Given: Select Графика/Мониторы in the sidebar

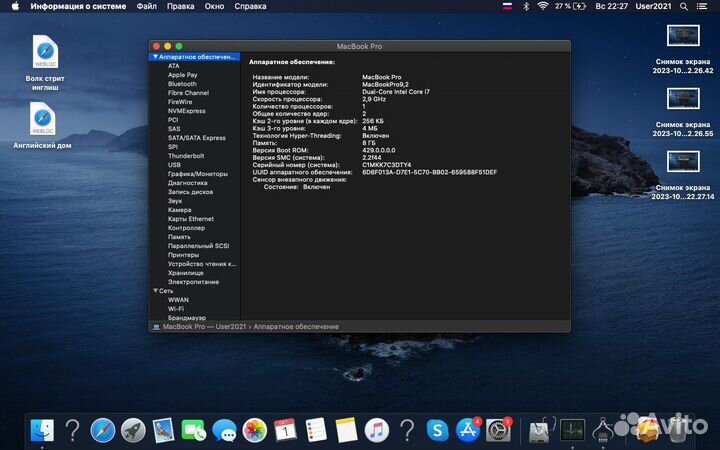Looking at the screenshot, I should (198, 174).
